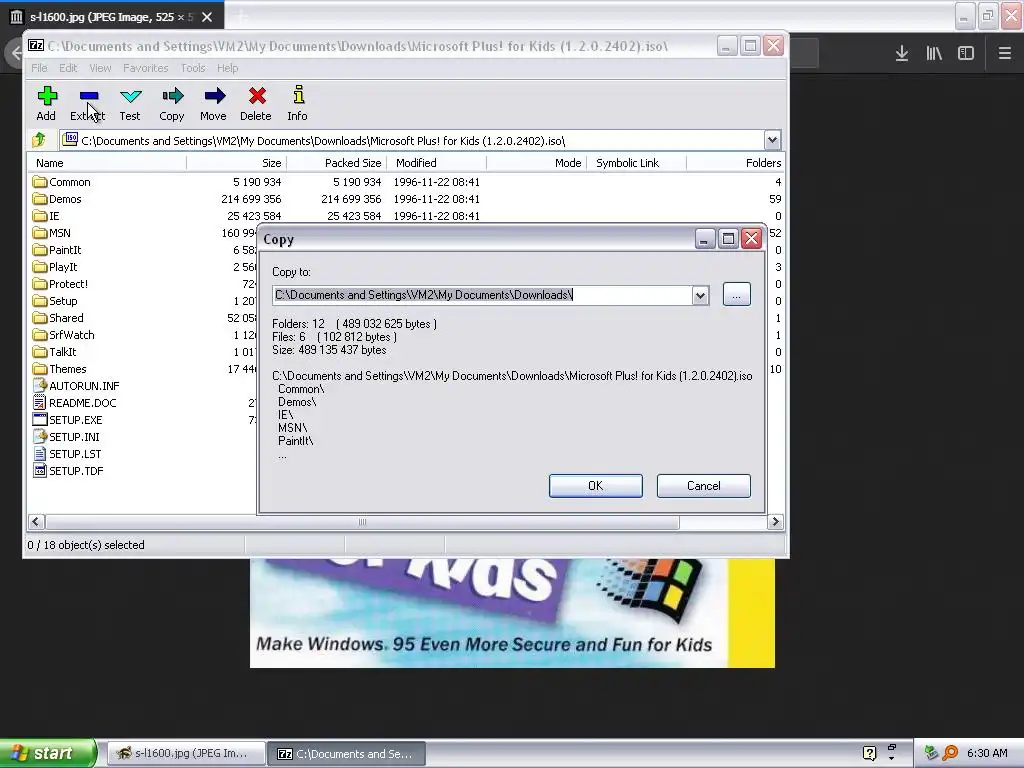Open the Edit menu
The width and height of the screenshot is (1024, 768).
[x=68, y=68]
